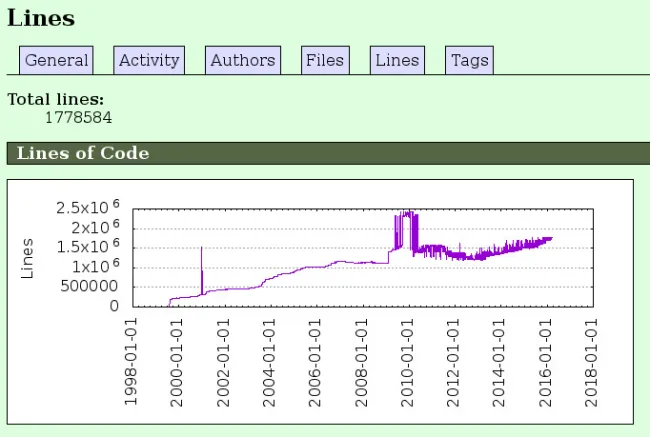The width and height of the screenshot is (650, 437).
Task: Click the 2012-01-01 axis label
Action: (453, 363)
